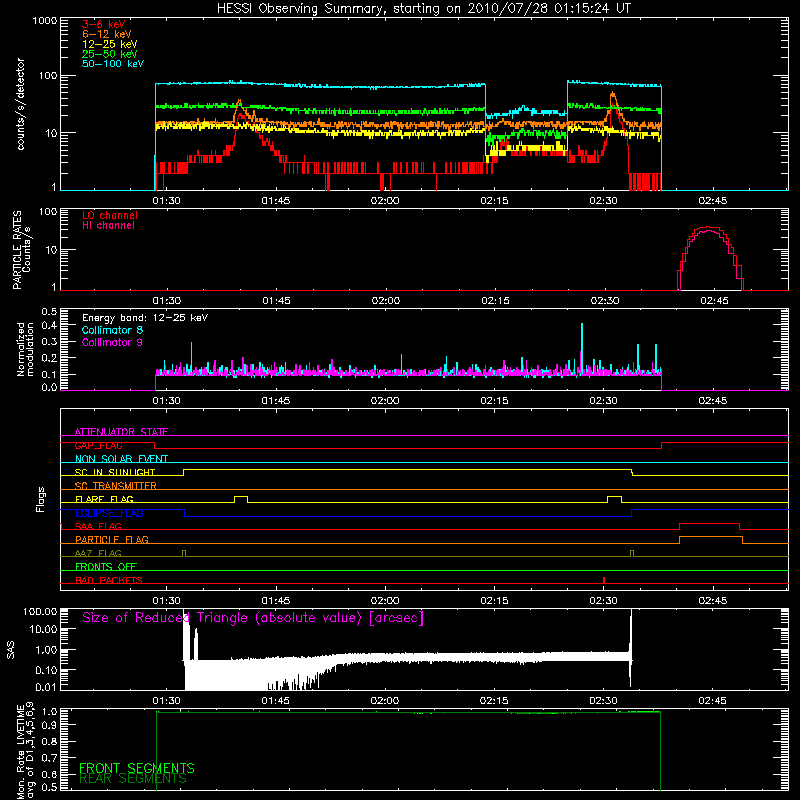The height and width of the screenshot is (800, 800).
Task: Click the tall Collimator 8 spike near 02:27
Action: [x=582, y=348]
